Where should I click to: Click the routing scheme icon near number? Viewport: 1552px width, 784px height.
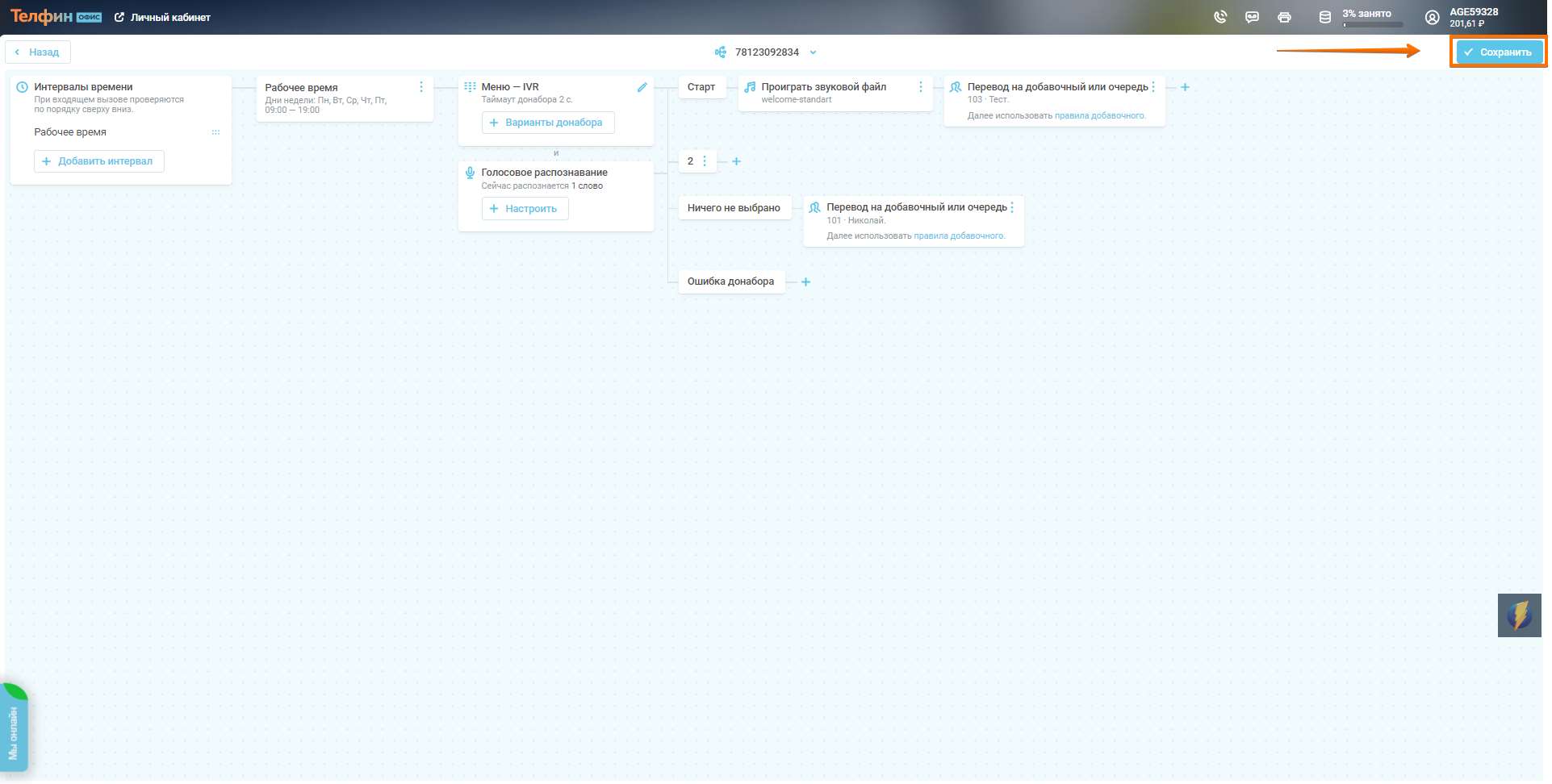(x=720, y=52)
